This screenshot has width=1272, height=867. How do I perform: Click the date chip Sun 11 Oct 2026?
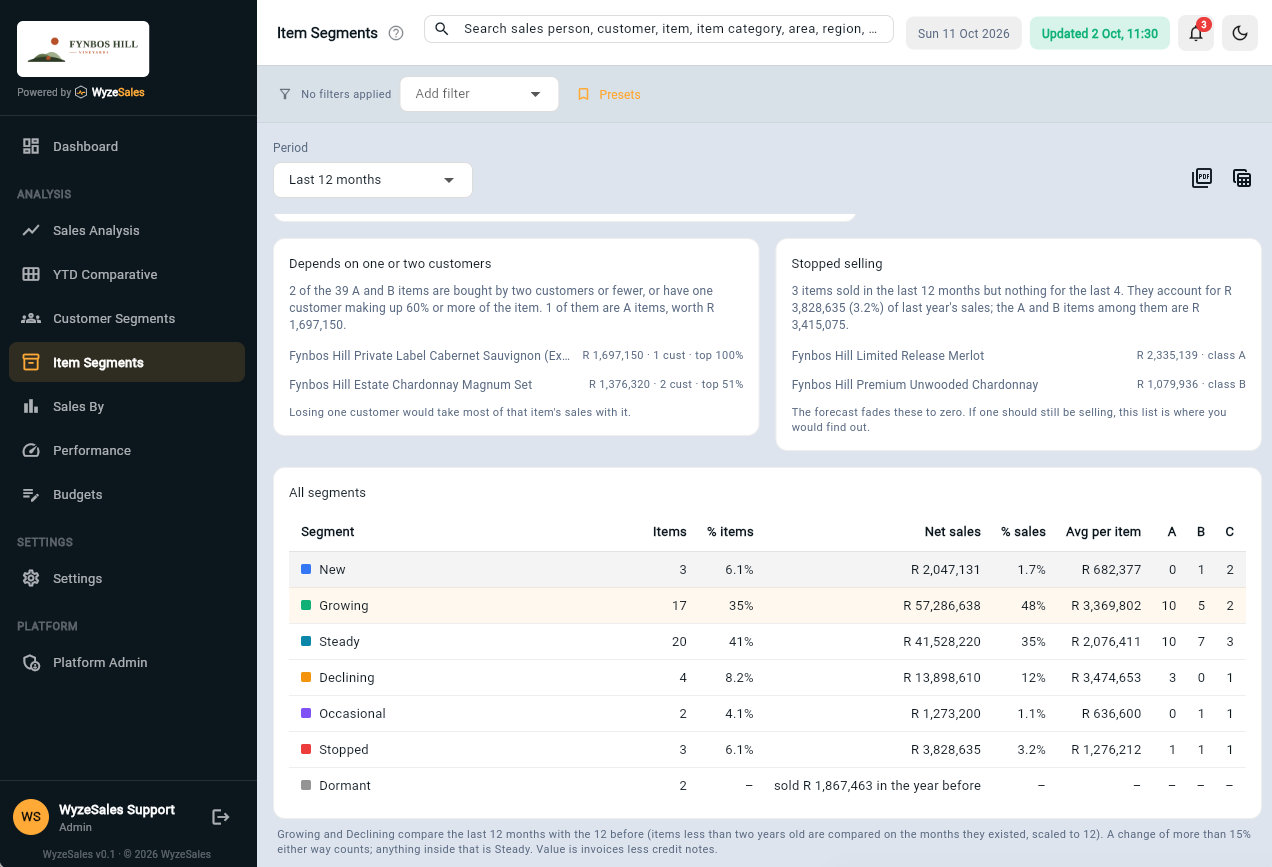point(964,33)
